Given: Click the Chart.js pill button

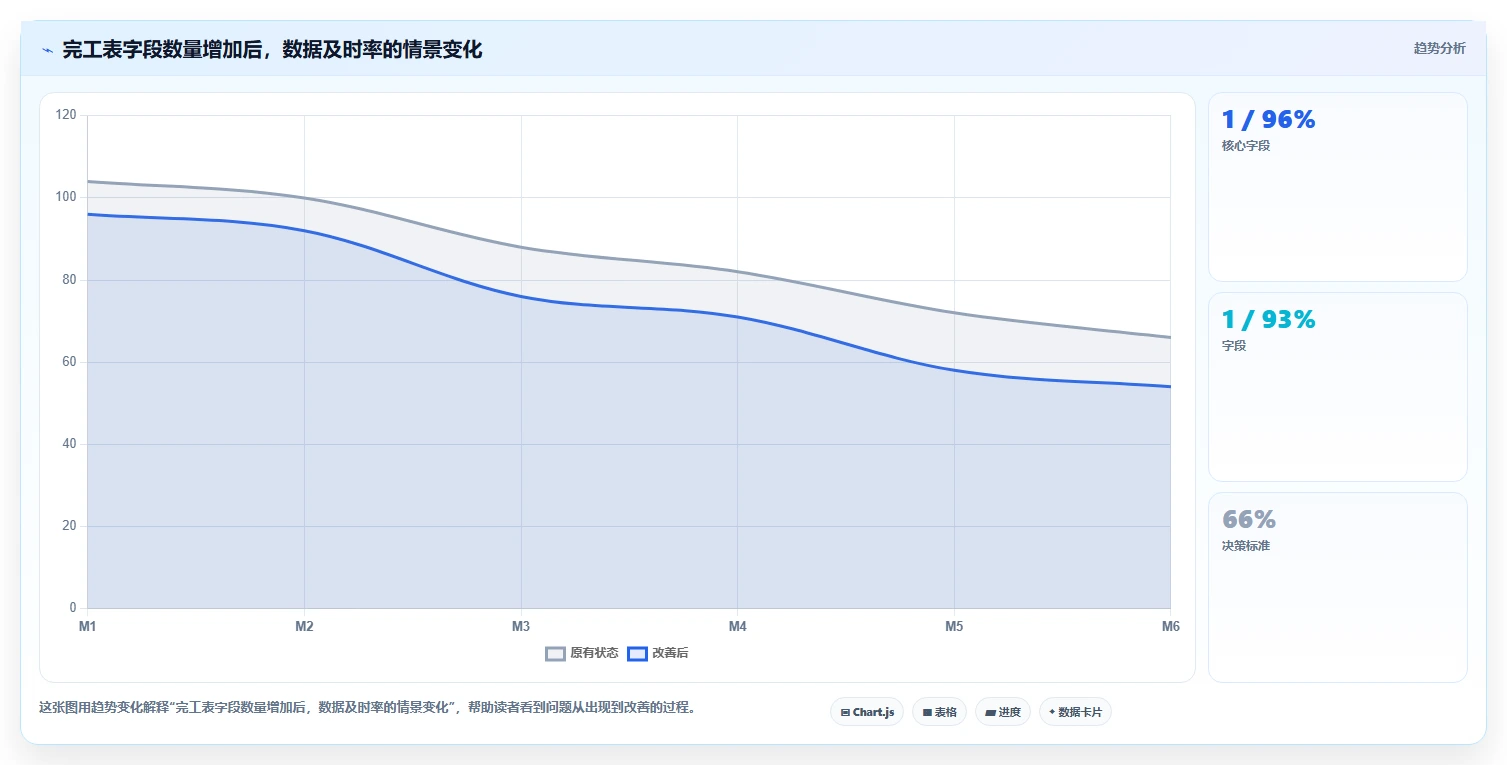Looking at the screenshot, I should tap(867, 712).
